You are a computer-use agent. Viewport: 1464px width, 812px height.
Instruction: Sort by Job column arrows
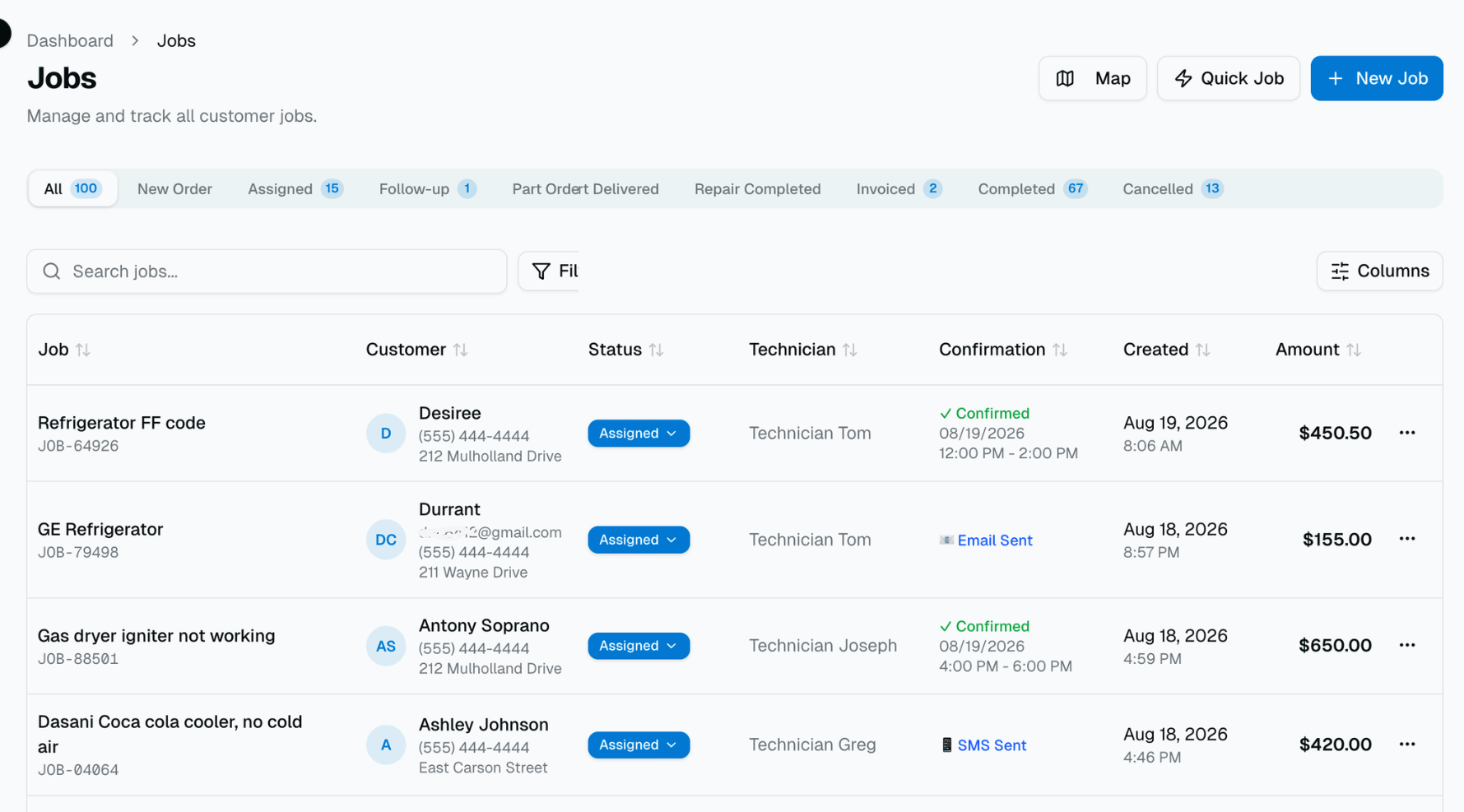coord(82,350)
